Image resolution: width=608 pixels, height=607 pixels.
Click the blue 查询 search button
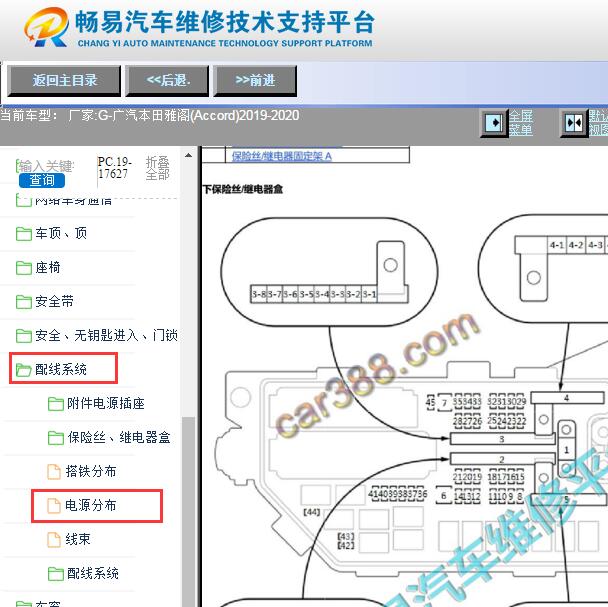[x=42, y=180]
